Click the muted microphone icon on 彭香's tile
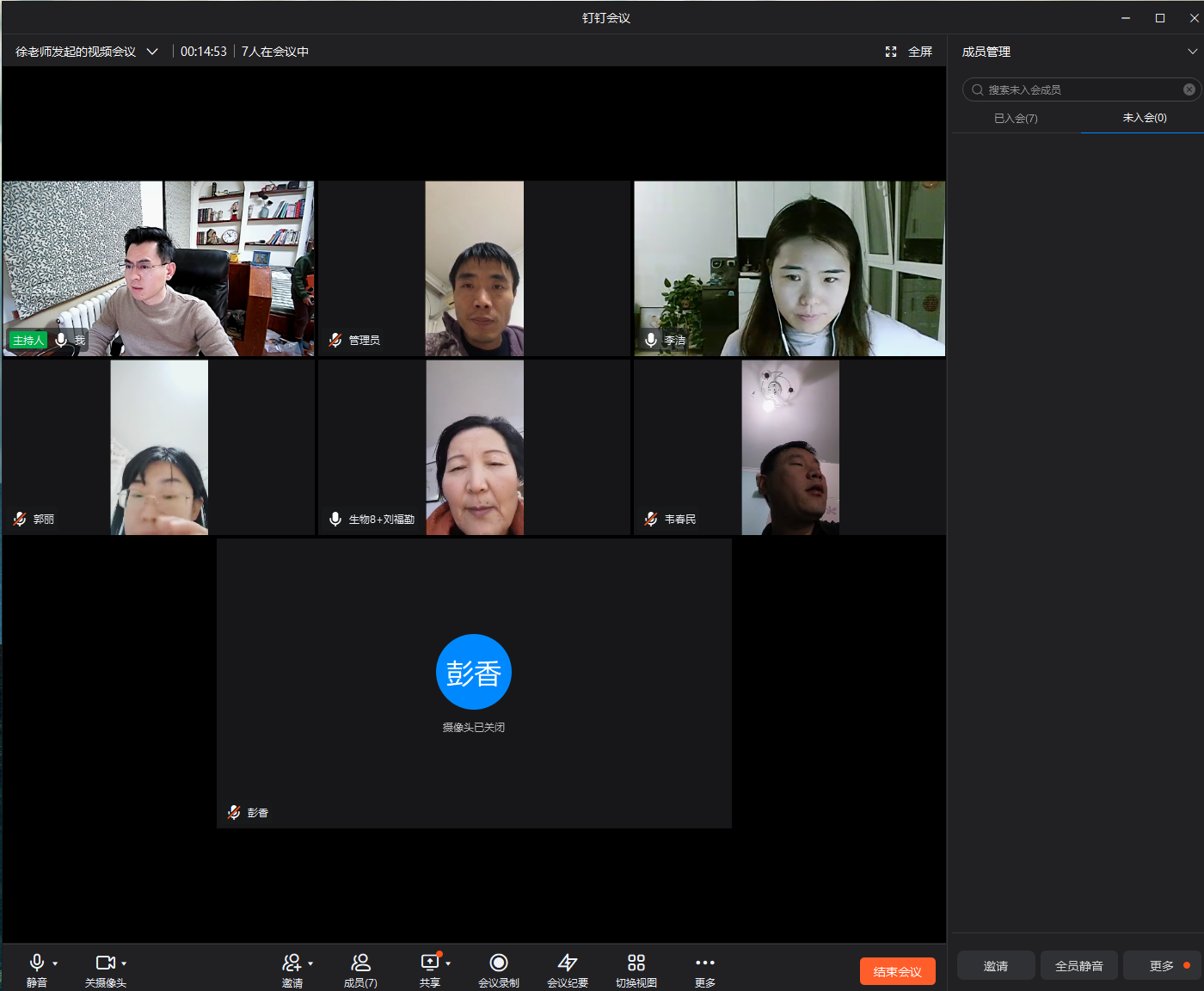1204x991 pixels. click(234, 812)
